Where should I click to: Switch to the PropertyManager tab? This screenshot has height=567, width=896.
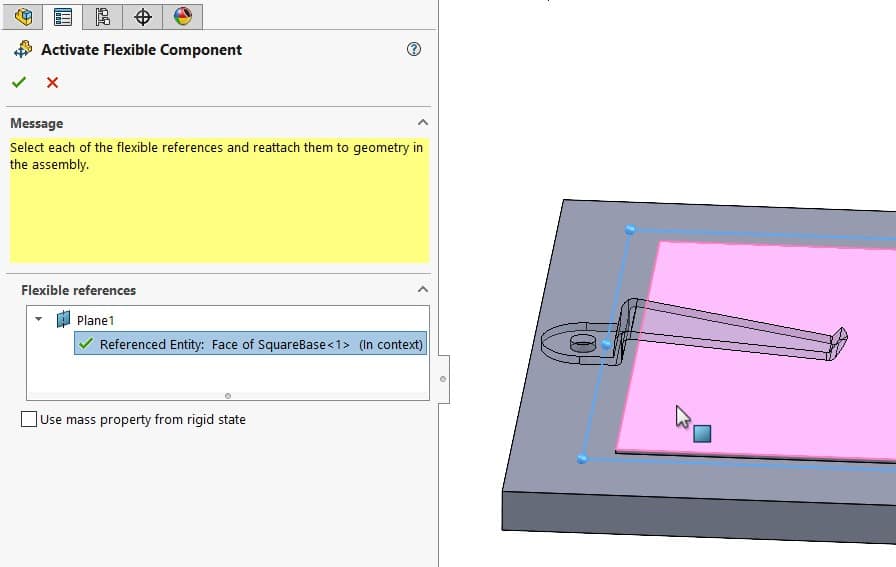62,17
